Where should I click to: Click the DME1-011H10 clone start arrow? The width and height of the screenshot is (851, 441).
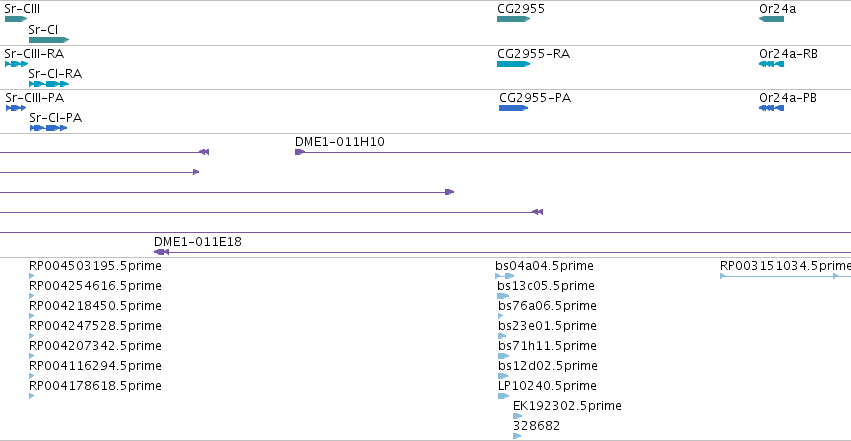[x=300, y=152]
